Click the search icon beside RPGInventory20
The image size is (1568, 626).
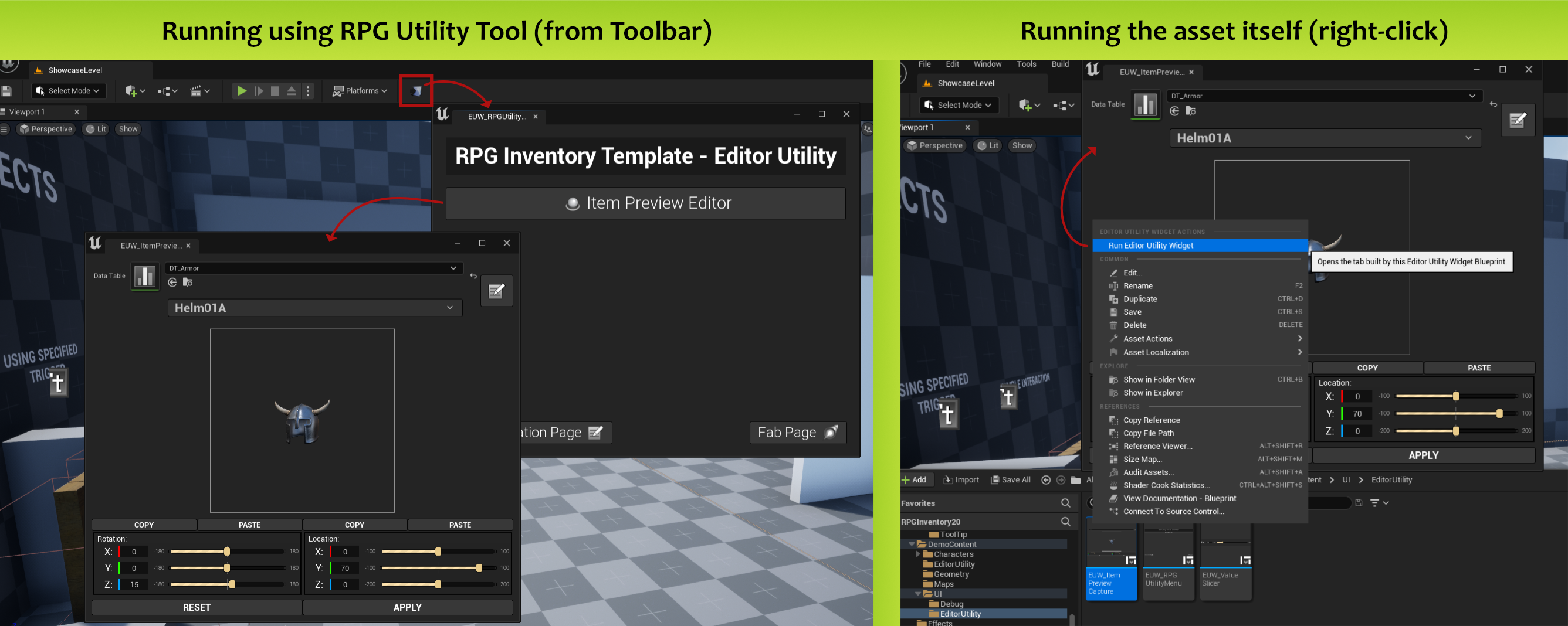coord(1065,522)
